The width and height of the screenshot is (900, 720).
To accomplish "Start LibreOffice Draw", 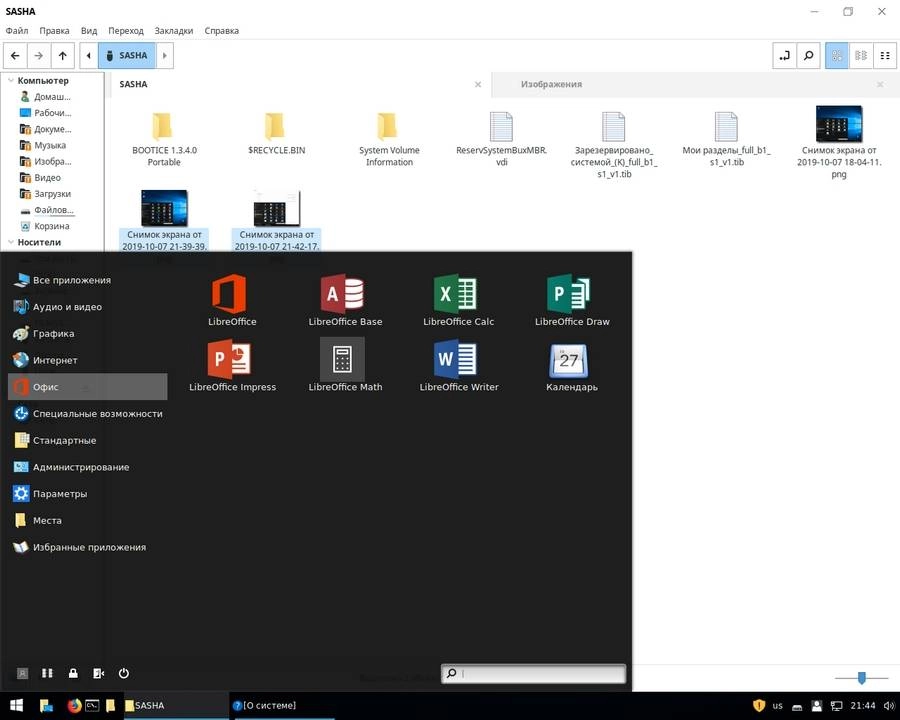I will click(572, 300).
